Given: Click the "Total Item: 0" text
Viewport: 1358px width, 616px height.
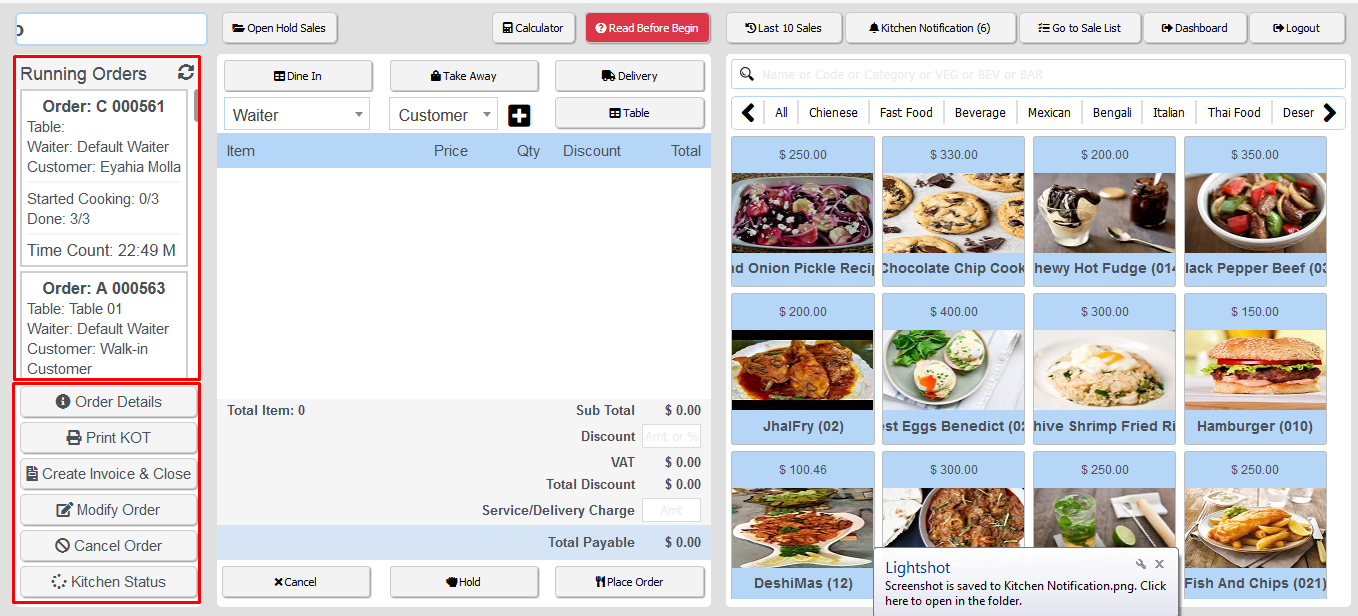Looking at the screenshot, I should pos(266,410).
